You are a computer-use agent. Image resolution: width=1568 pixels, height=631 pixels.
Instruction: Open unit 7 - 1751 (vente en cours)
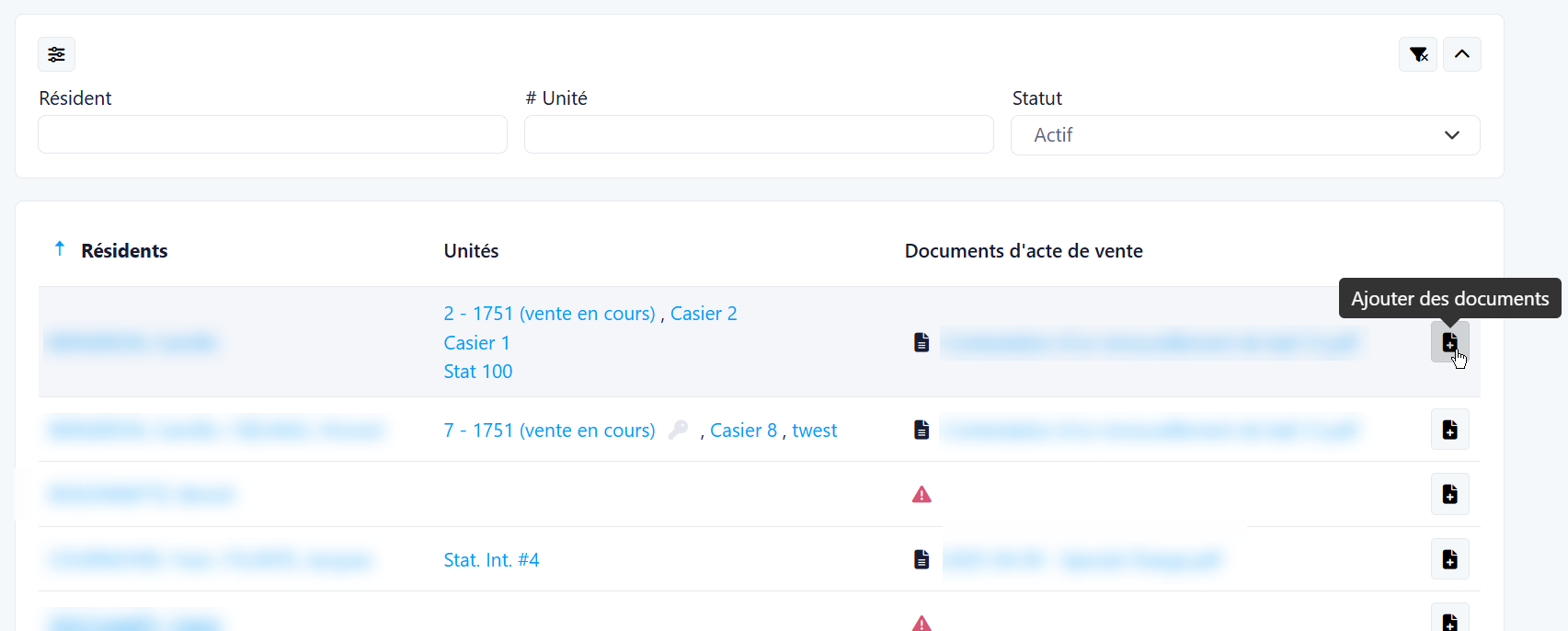point(549,430)
